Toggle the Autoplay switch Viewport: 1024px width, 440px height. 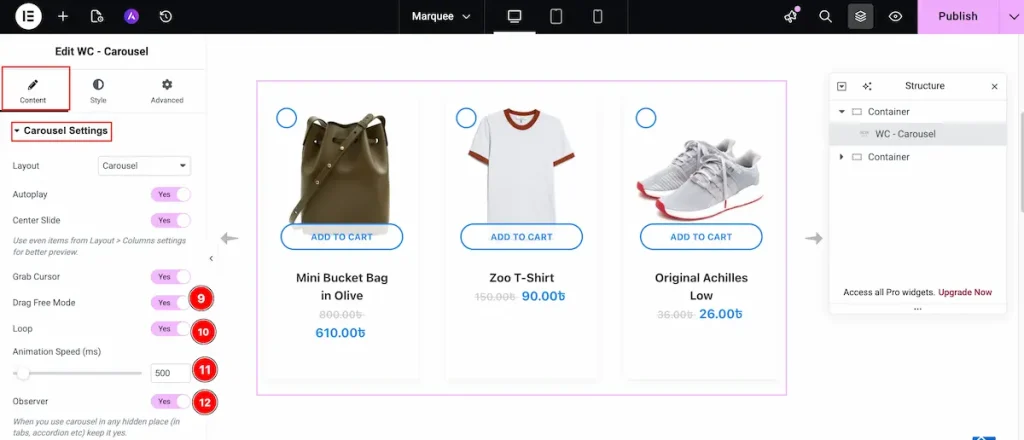click(x=170, y=194)
